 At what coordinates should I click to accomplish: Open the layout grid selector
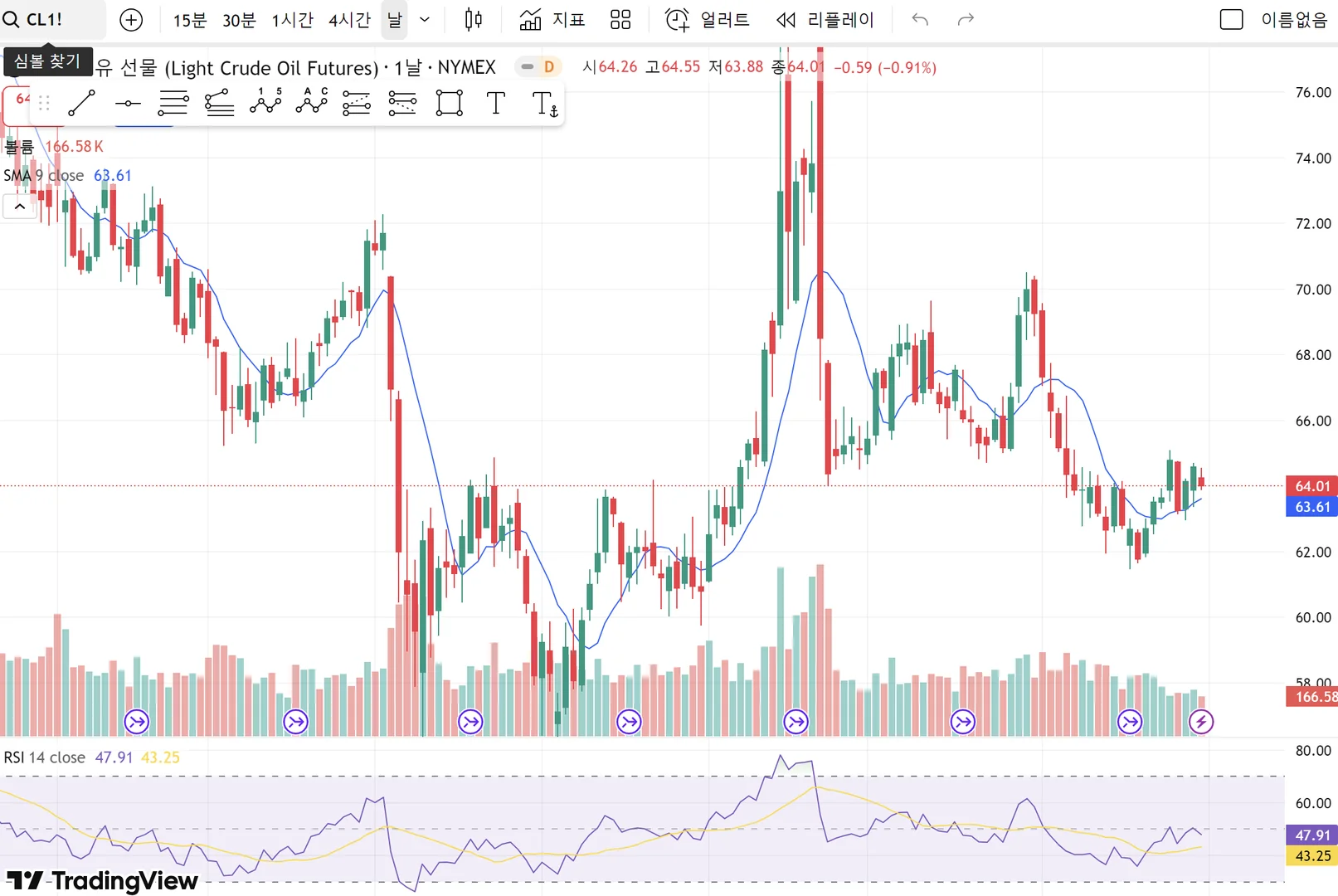(x=620, y=19)
